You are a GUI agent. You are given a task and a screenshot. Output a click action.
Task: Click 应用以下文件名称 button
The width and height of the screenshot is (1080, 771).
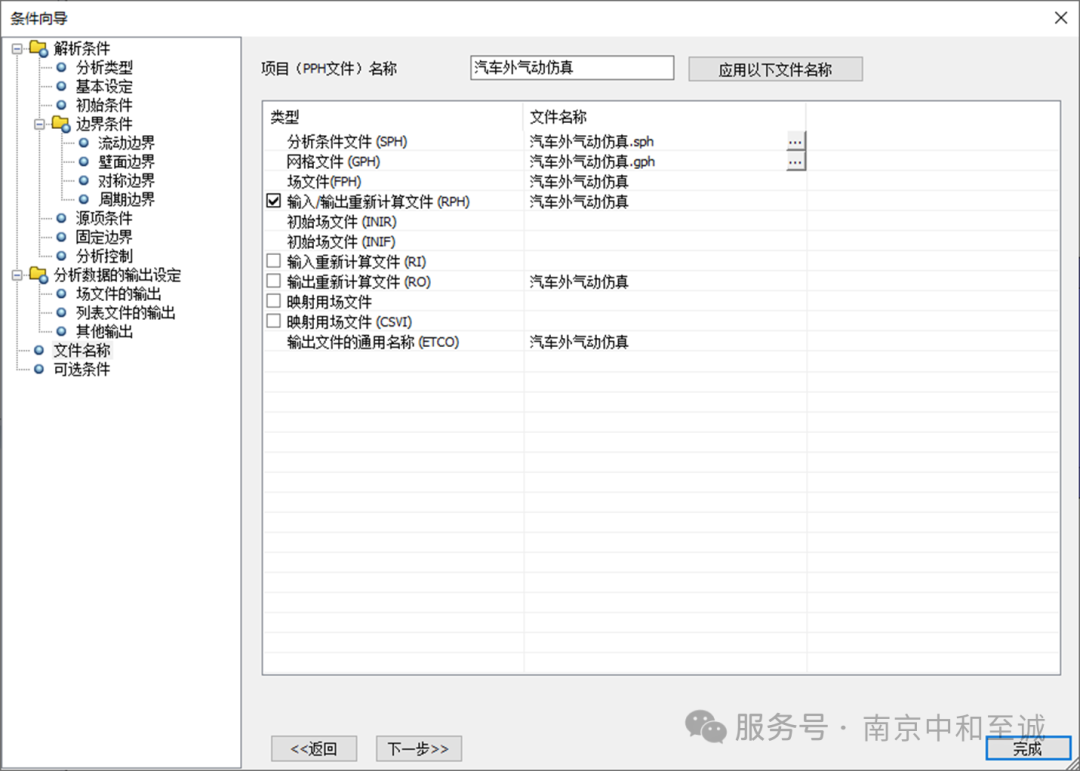(x=776, y=69)
